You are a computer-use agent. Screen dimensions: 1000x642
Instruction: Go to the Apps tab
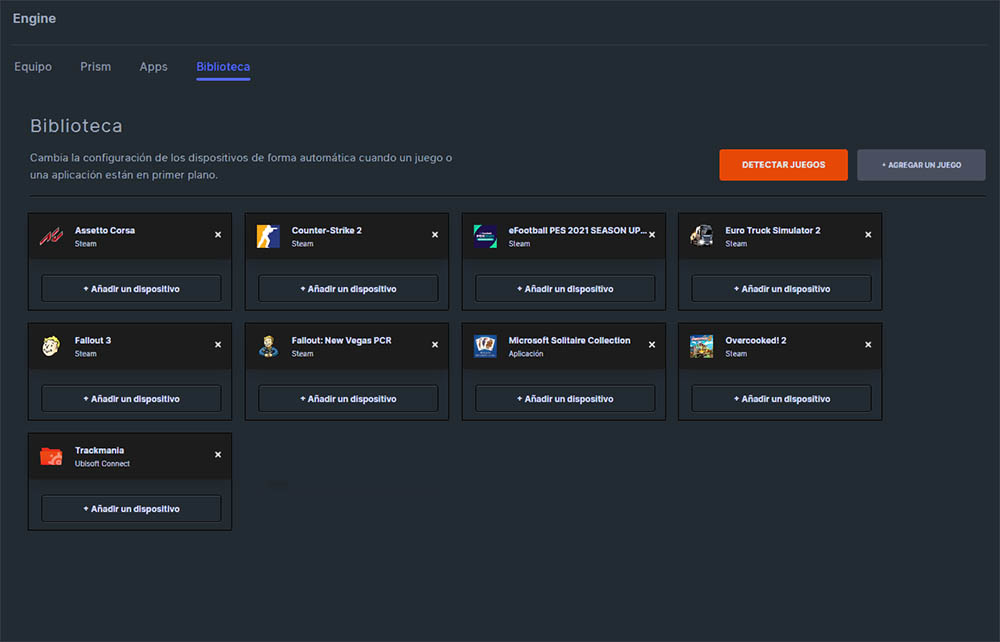(154, 66)
